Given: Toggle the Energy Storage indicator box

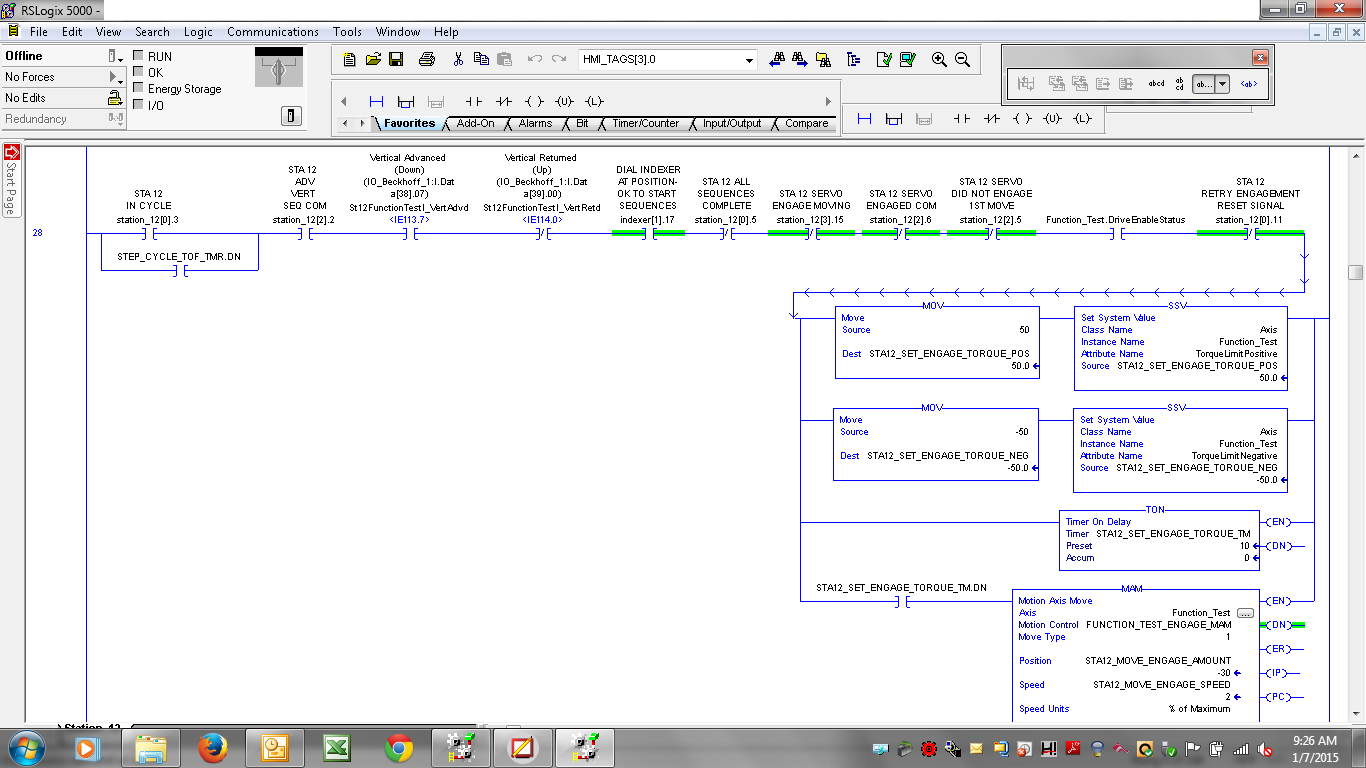Looking at the screenshot, I should pos(139,88).
